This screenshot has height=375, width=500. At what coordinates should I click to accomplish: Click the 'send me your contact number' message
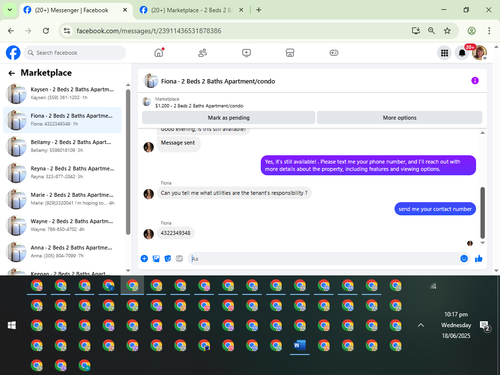click(435, 209)
